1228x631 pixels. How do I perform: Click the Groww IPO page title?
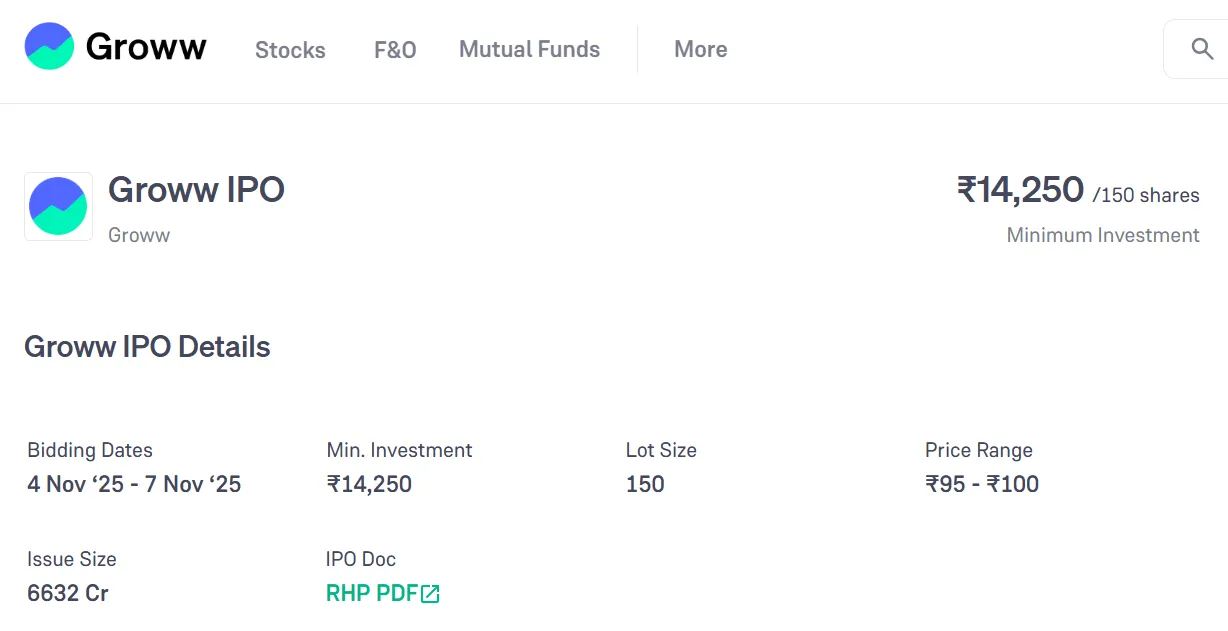pos(196,190)
